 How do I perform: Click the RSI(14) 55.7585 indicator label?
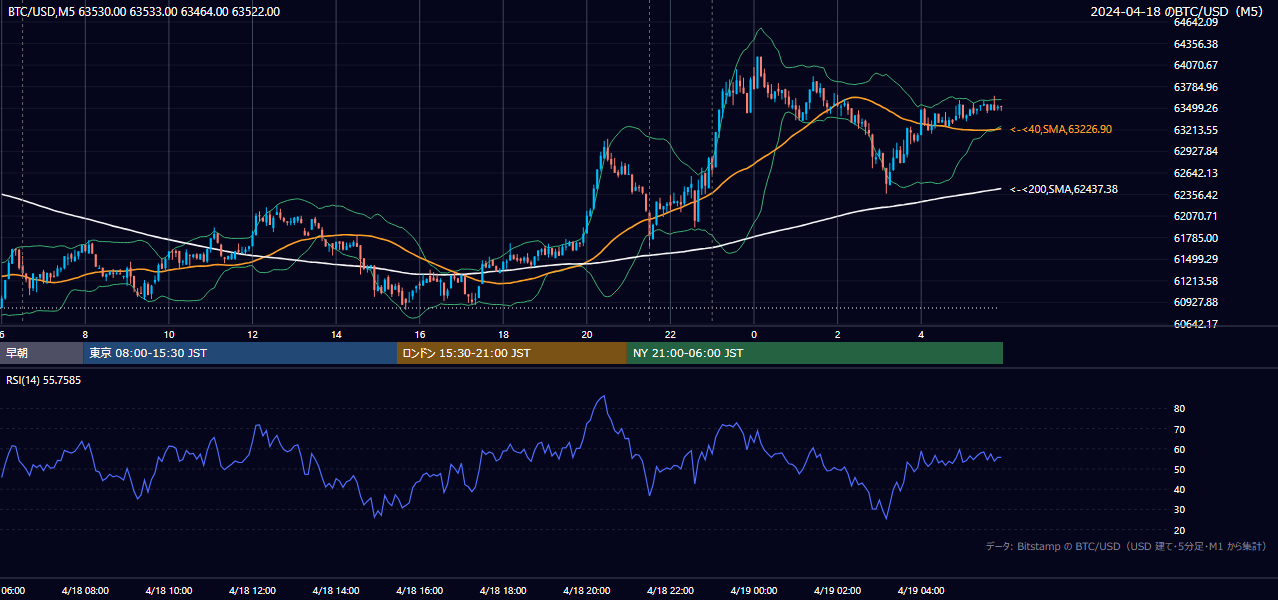(x=44, y=380)
